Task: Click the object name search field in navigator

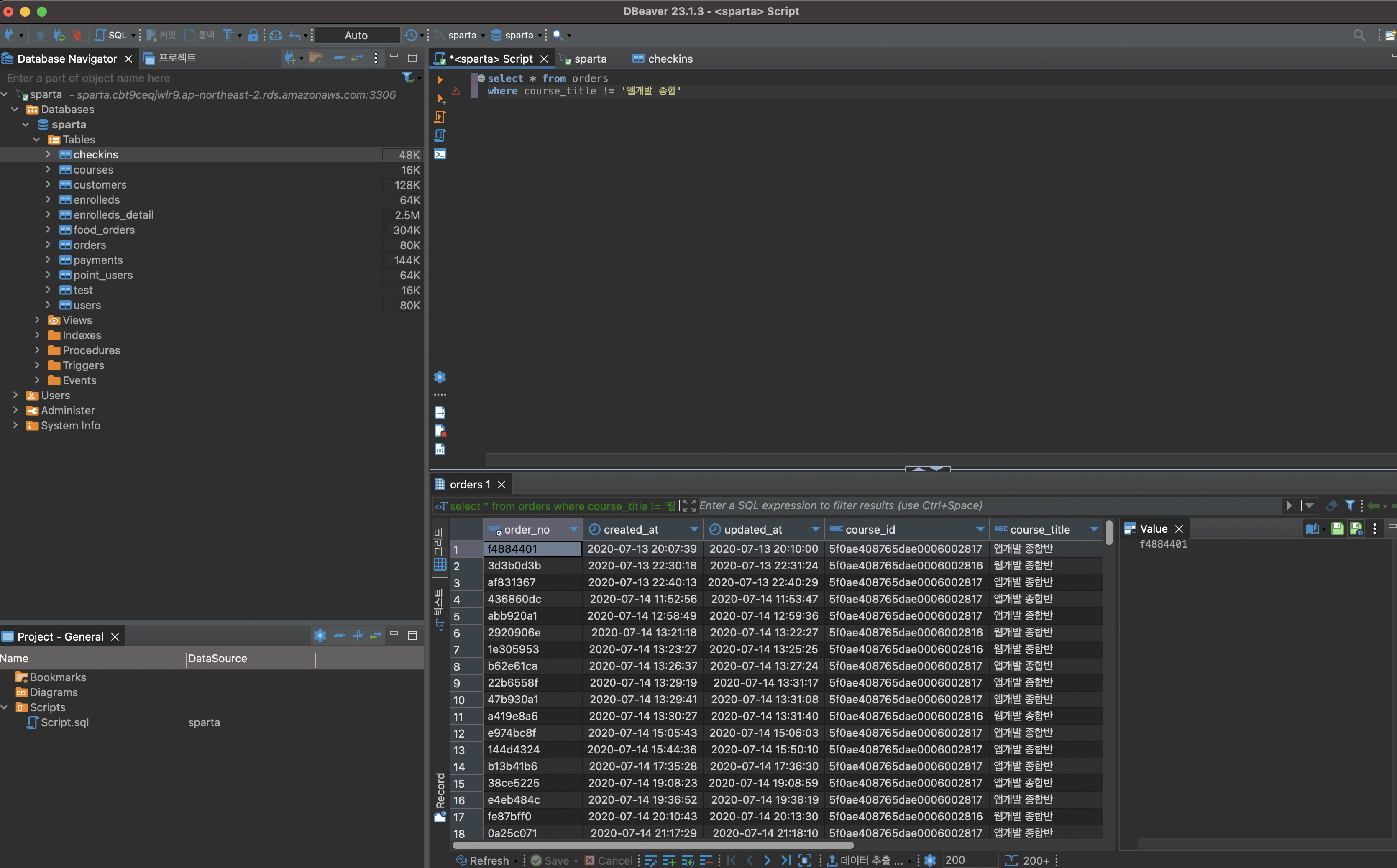Action: point(201,78)
